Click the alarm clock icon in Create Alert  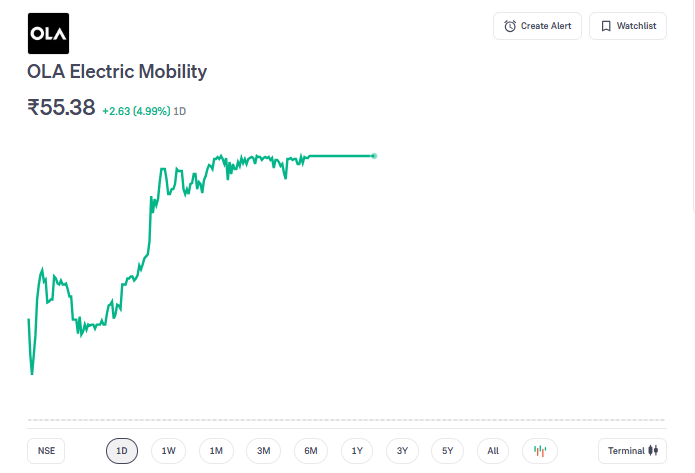[510, 26]
